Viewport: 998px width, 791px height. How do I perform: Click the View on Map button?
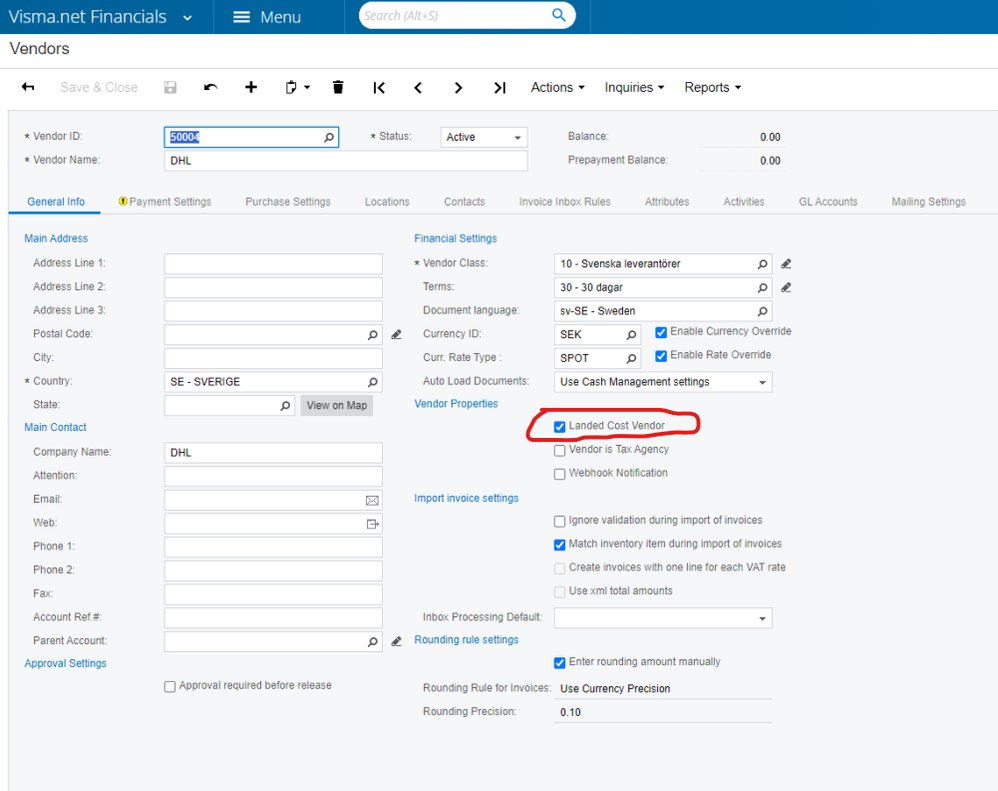(x=337, y=405)
